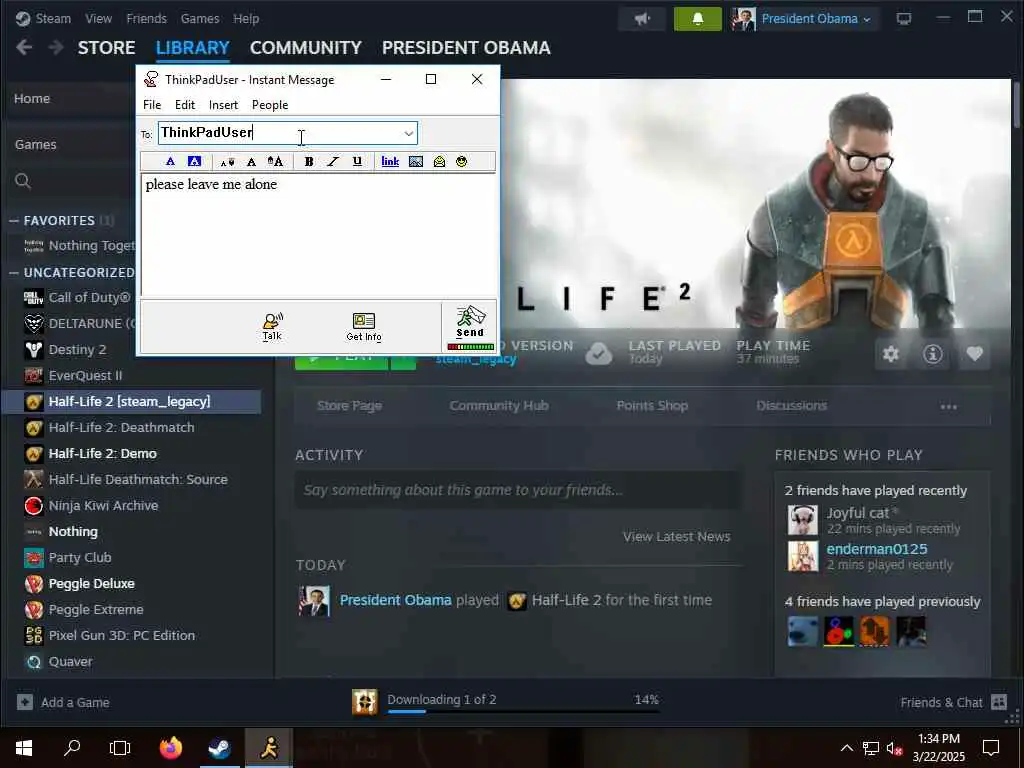Image resolution: width=1024 pixels, height=768 pixels.
Task: Click the download progress bar at 14%
Action: [x=523, y=712]
